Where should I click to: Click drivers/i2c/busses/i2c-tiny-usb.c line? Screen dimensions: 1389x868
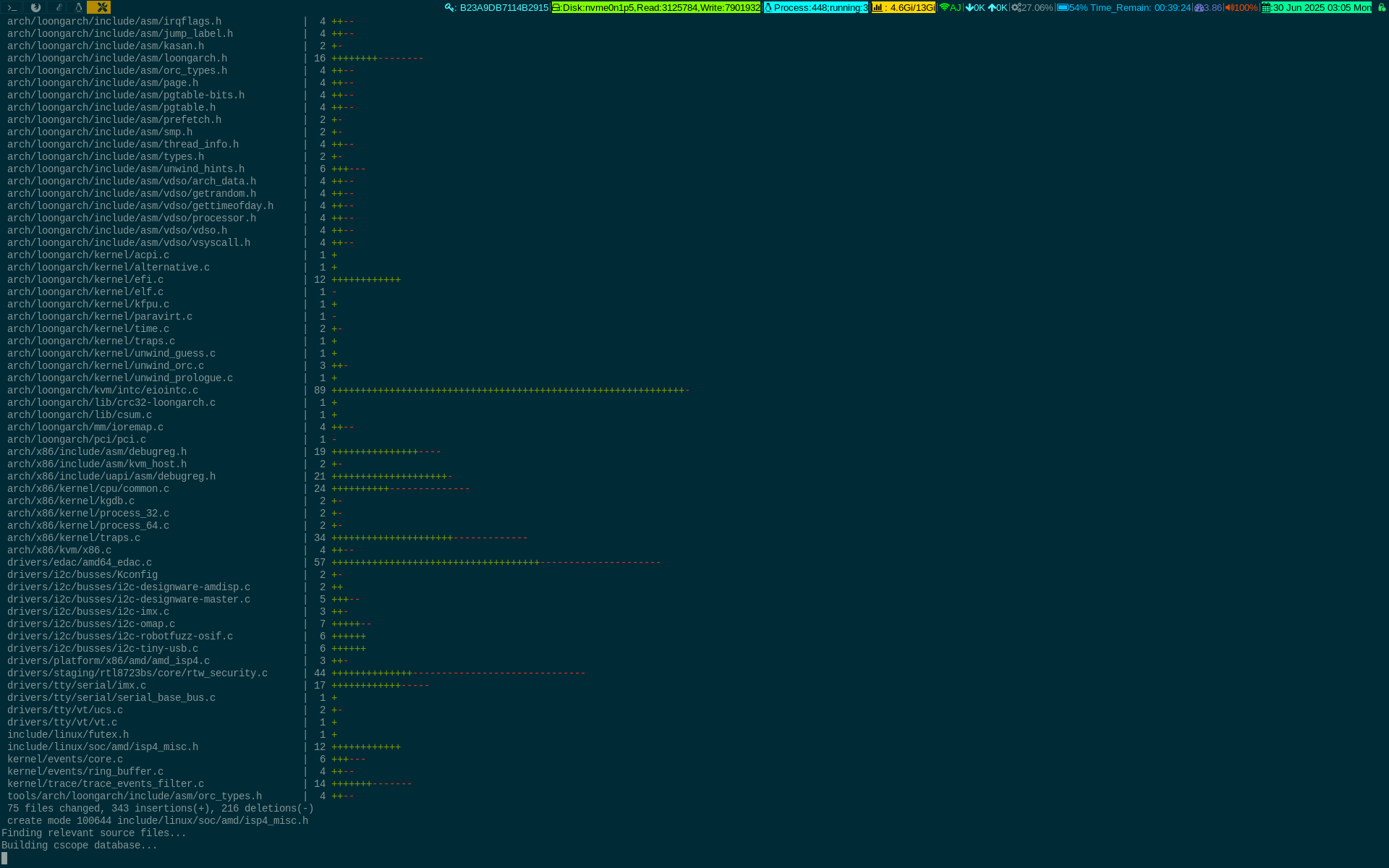187,649
